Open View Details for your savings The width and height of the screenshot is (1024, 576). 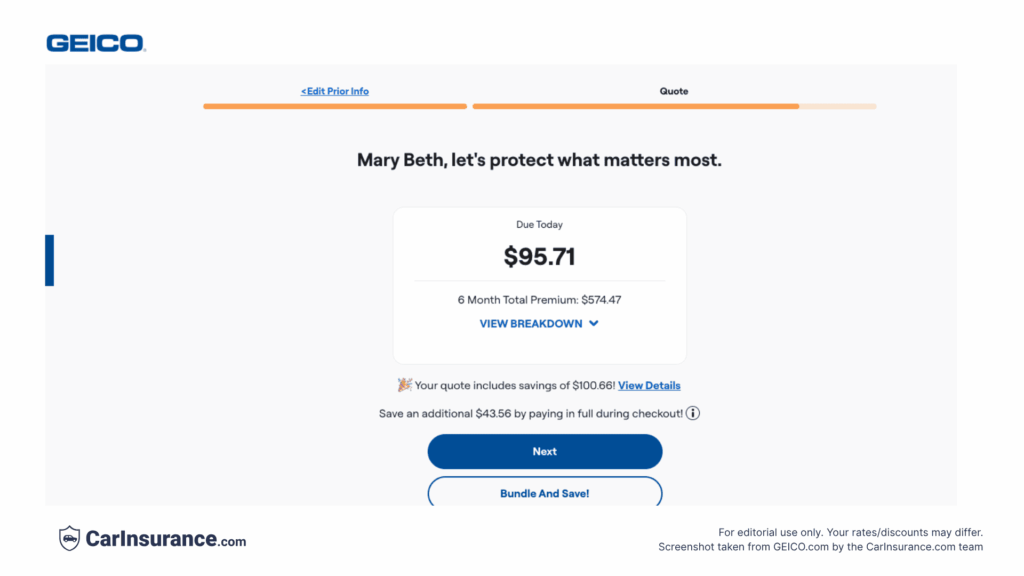click(x=648, y=385)
